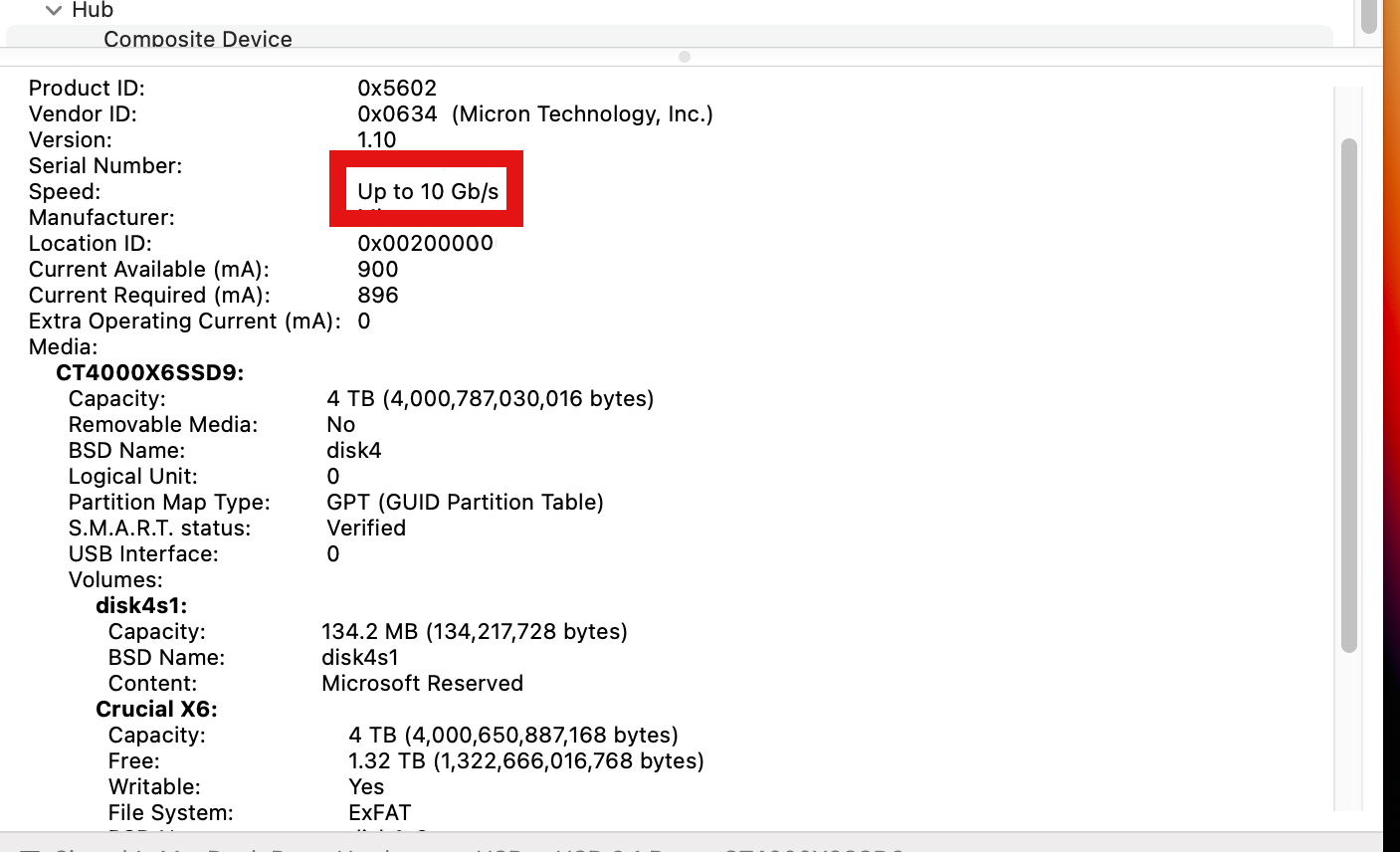The height and width of the screenshot is (852, 1400).
Task: Select "134.2 MB (134,217,728 bytes)" capacity value
Action: click(475, 632)
